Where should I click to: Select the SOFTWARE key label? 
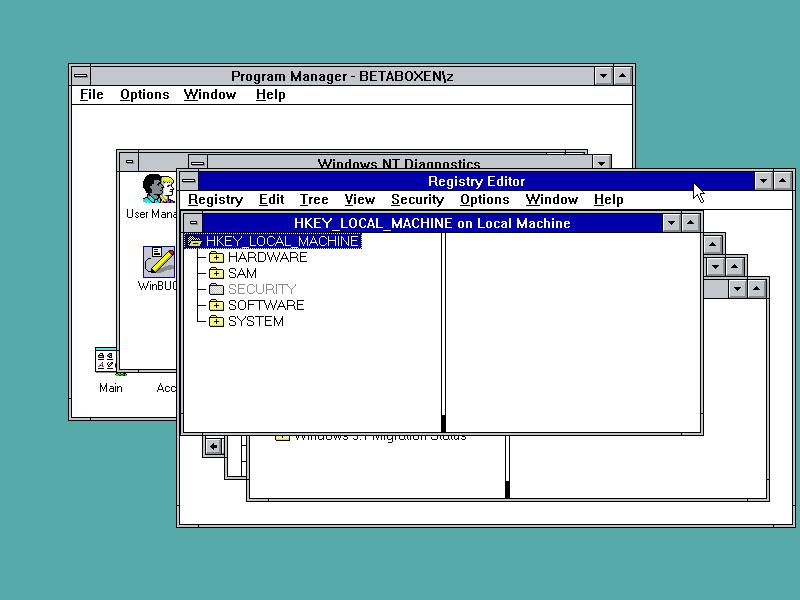tap(266, 306)
